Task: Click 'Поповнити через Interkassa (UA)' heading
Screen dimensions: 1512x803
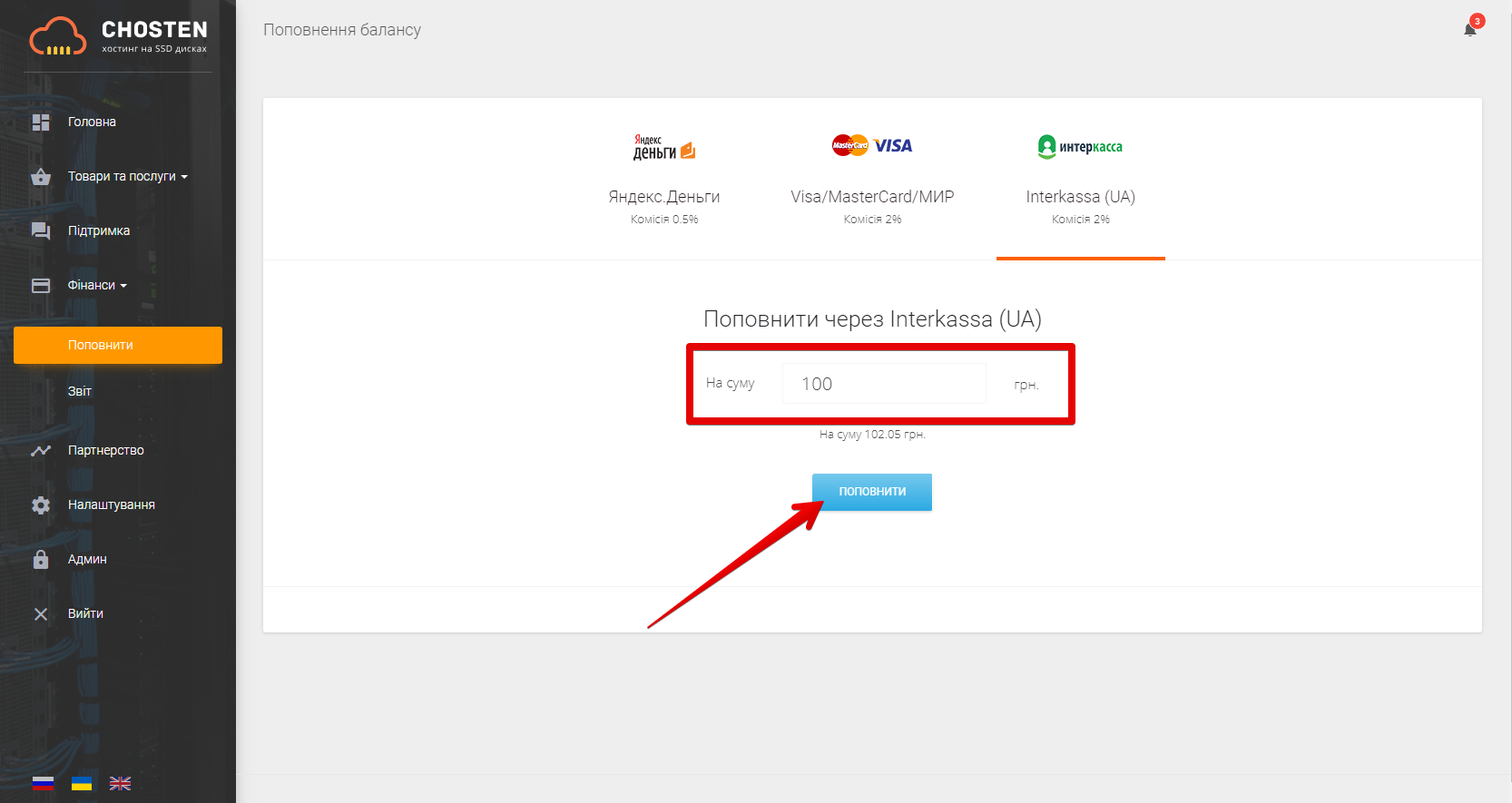Action: tap(872, 319)
